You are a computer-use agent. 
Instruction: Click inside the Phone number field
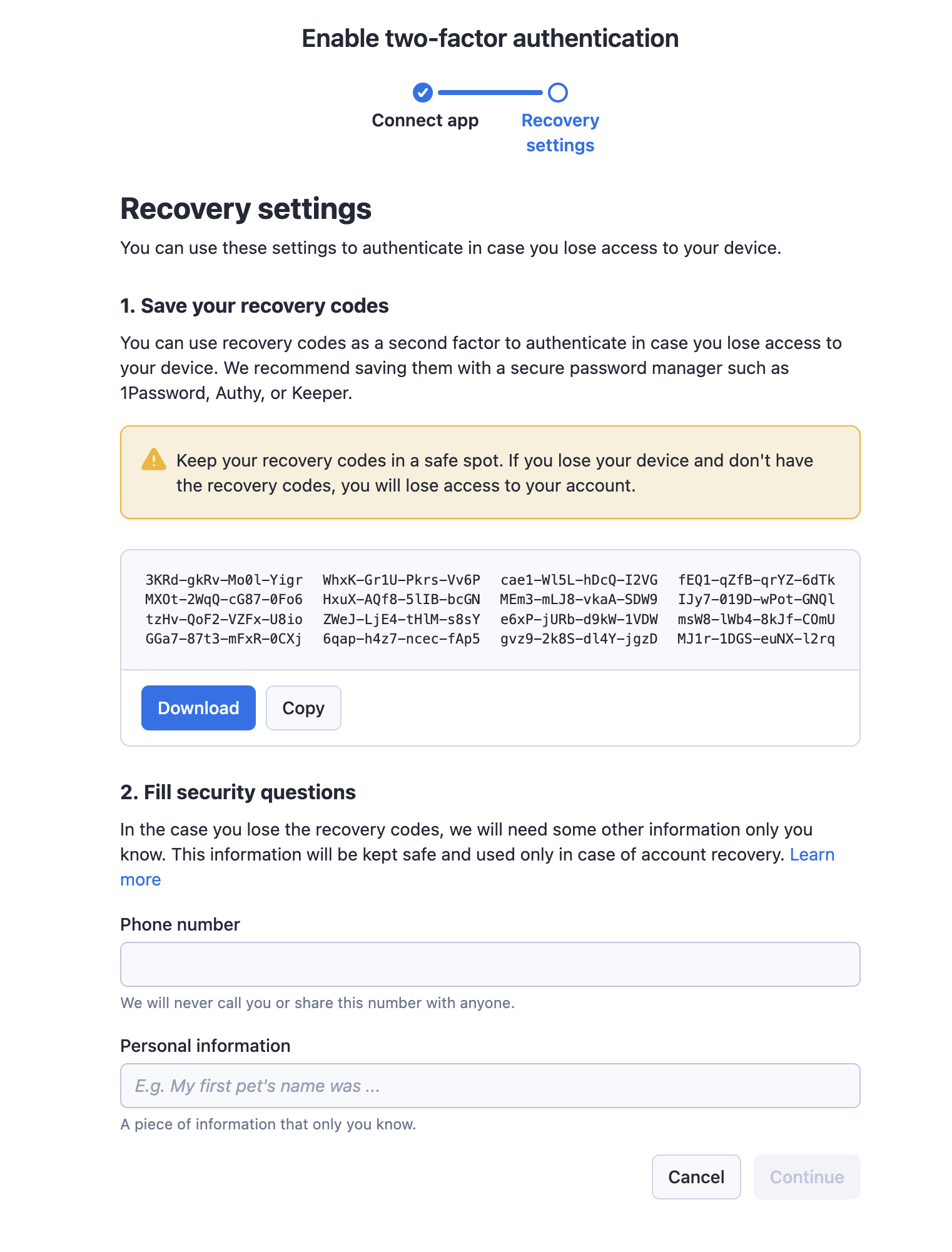490,964
